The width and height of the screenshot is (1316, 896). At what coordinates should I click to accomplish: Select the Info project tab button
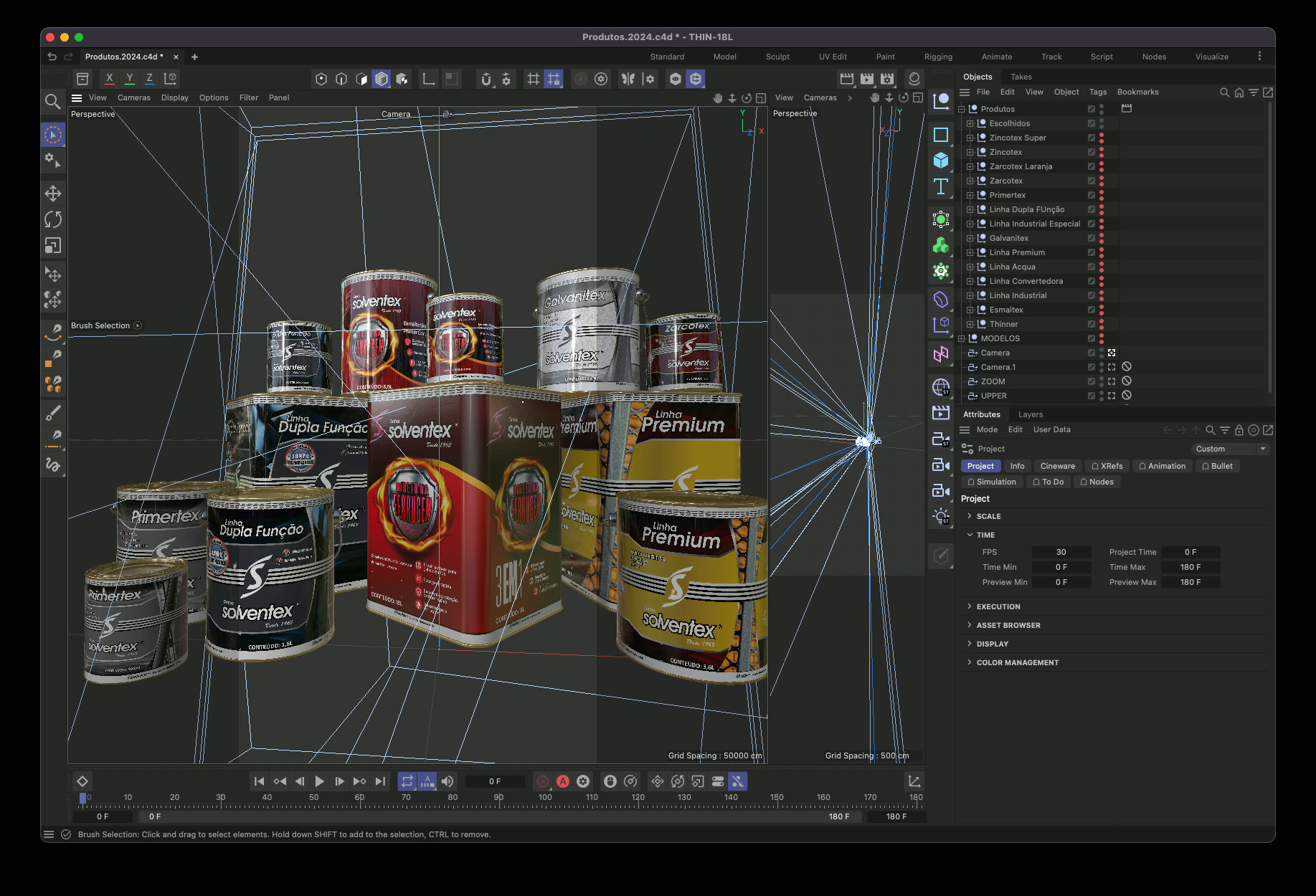tap(1017, 466)
